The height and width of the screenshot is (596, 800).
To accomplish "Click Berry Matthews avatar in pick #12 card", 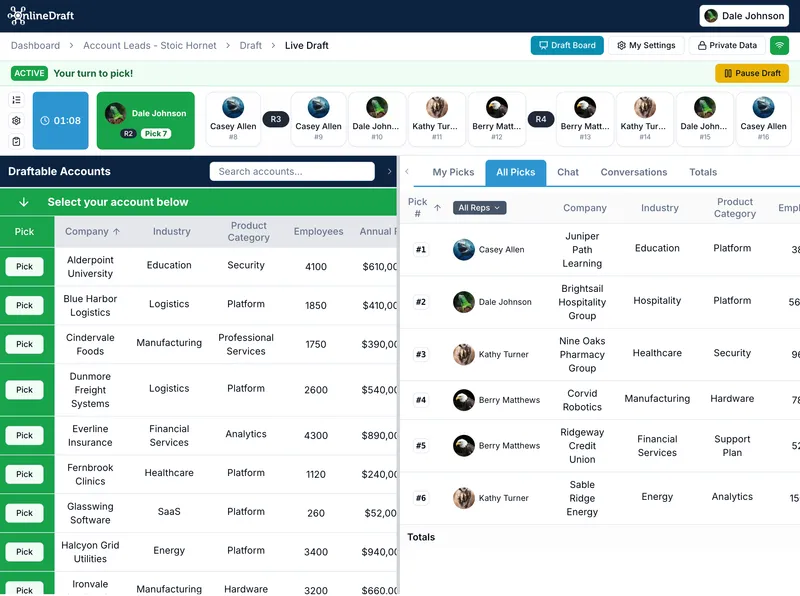I will [496, 107].
